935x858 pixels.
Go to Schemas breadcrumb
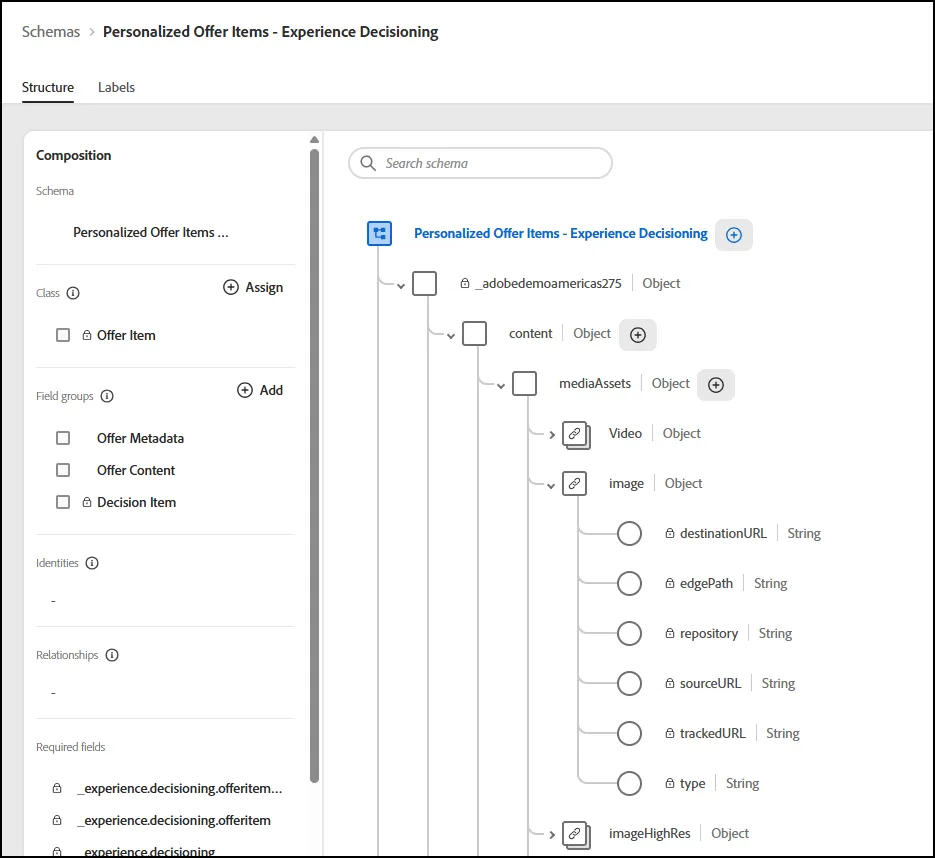point(51,32)
